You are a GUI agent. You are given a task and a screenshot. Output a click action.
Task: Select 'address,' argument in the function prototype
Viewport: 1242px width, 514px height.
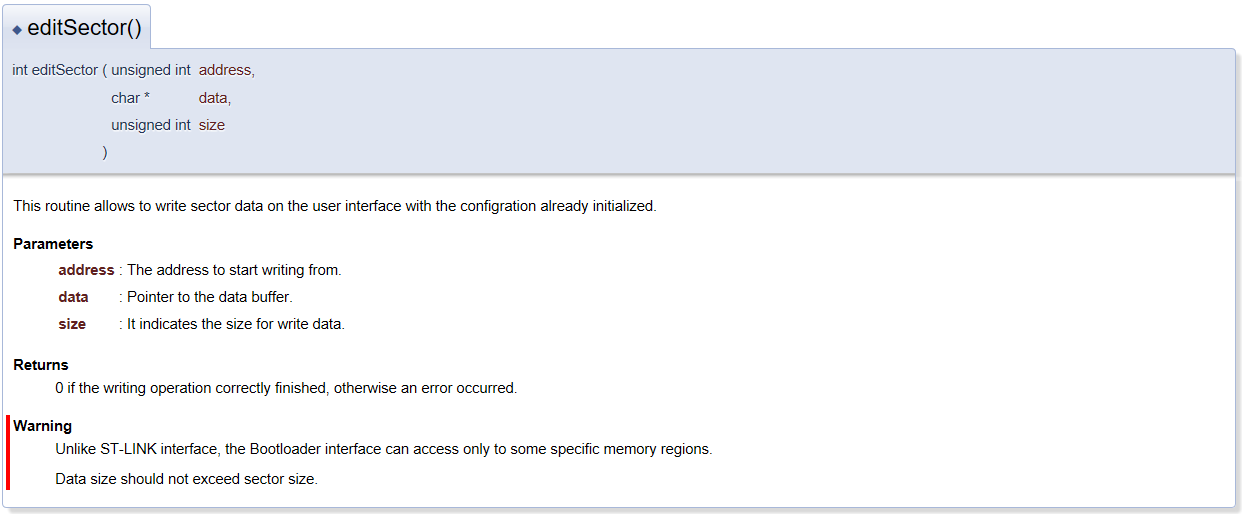click(227, 70)
